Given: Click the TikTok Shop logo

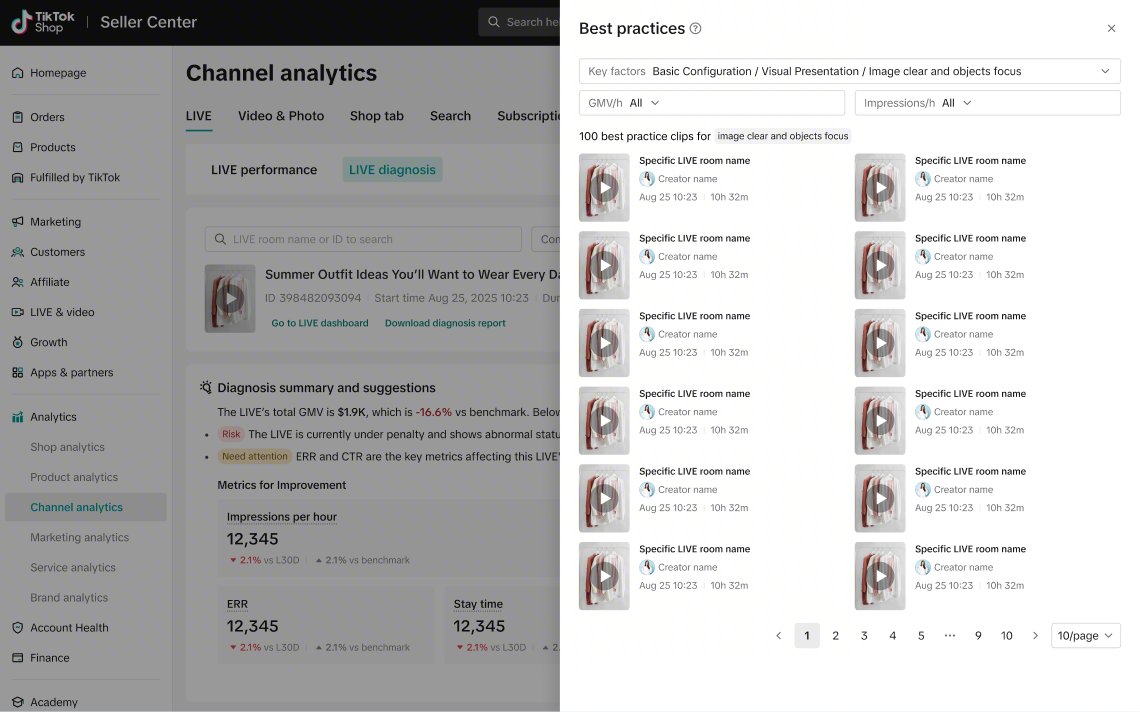Looking at the screenshot, I should point(43,22).
